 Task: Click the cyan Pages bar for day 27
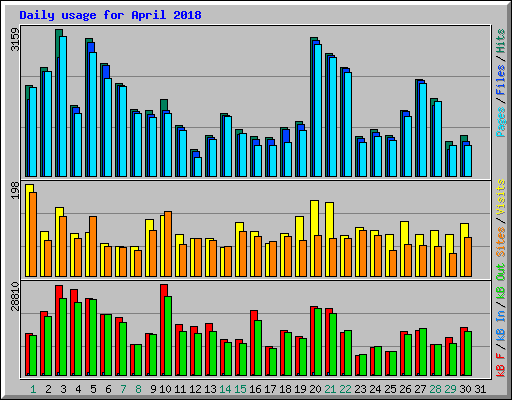[x=423, y=130]
